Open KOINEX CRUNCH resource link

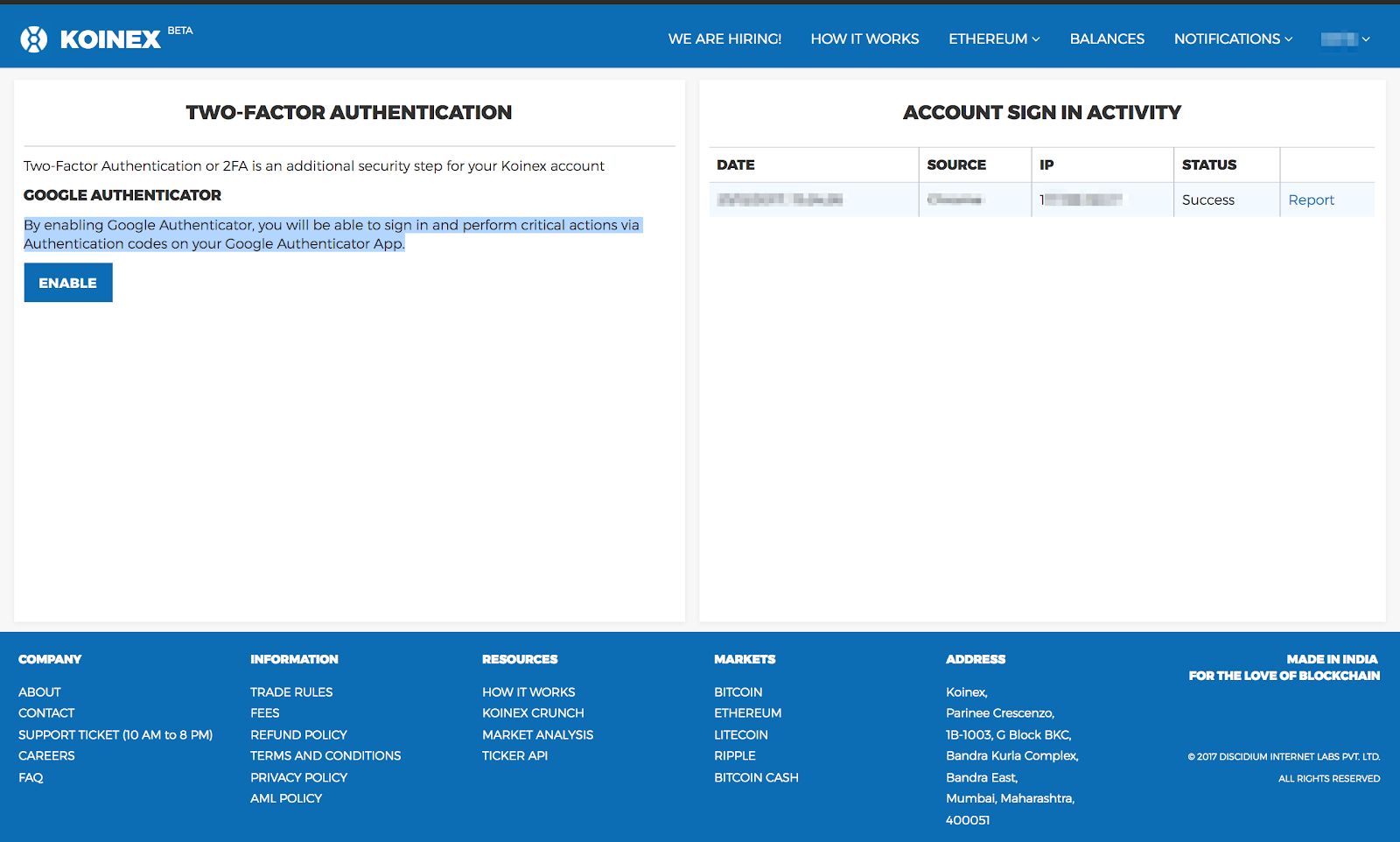[x=533, y=713]
